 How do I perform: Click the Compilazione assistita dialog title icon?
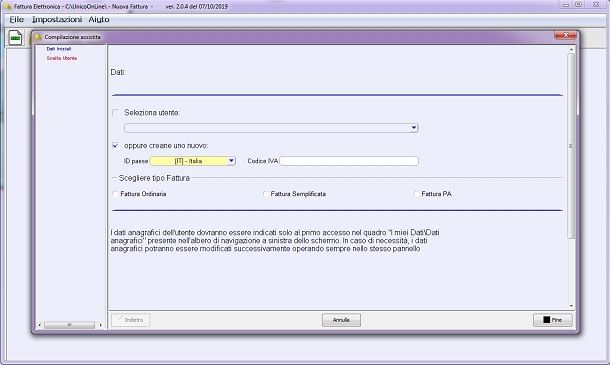[38, 37]
